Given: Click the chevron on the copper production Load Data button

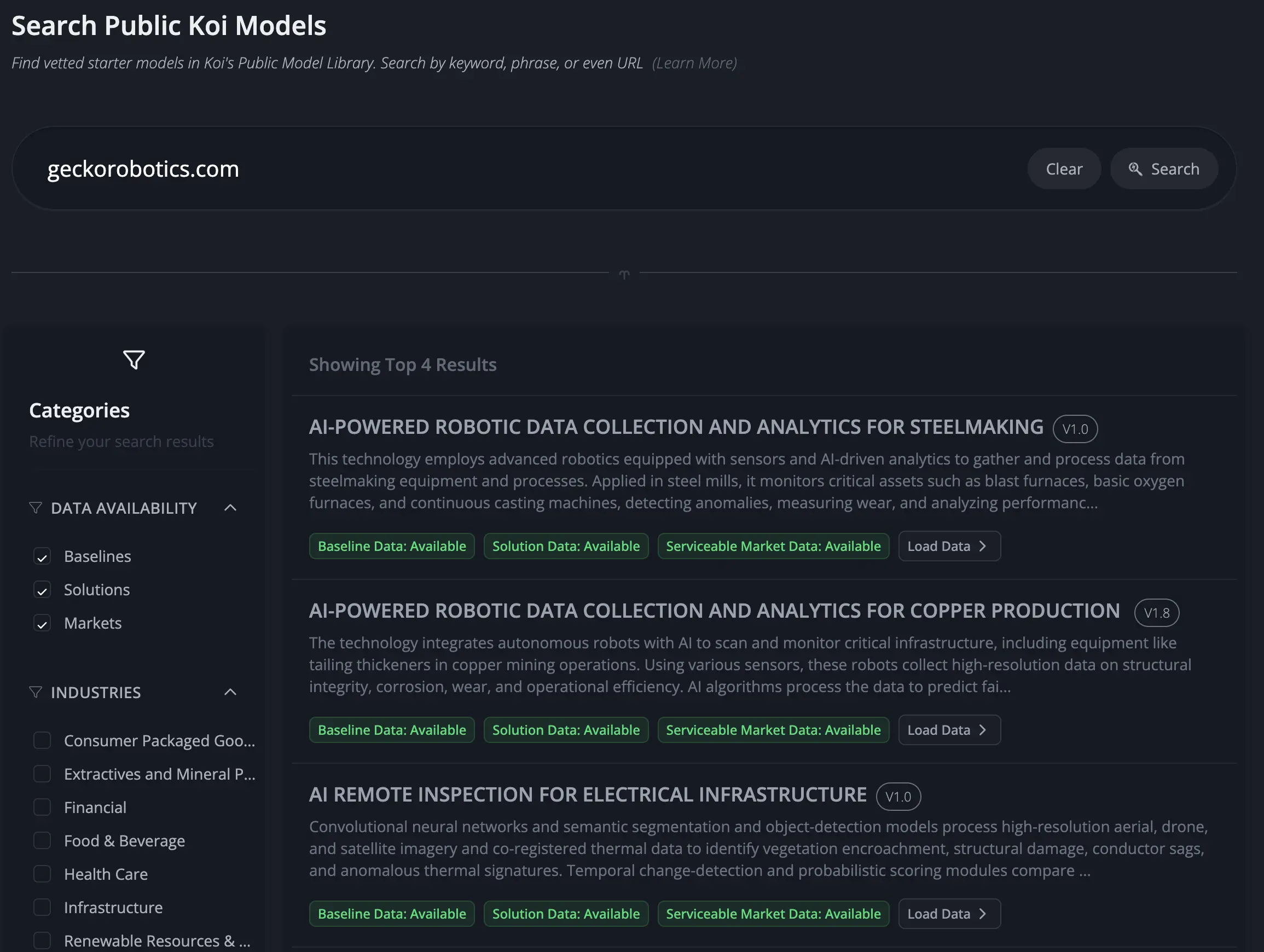Looking at the screenshot, I should [x=983, y=730].
